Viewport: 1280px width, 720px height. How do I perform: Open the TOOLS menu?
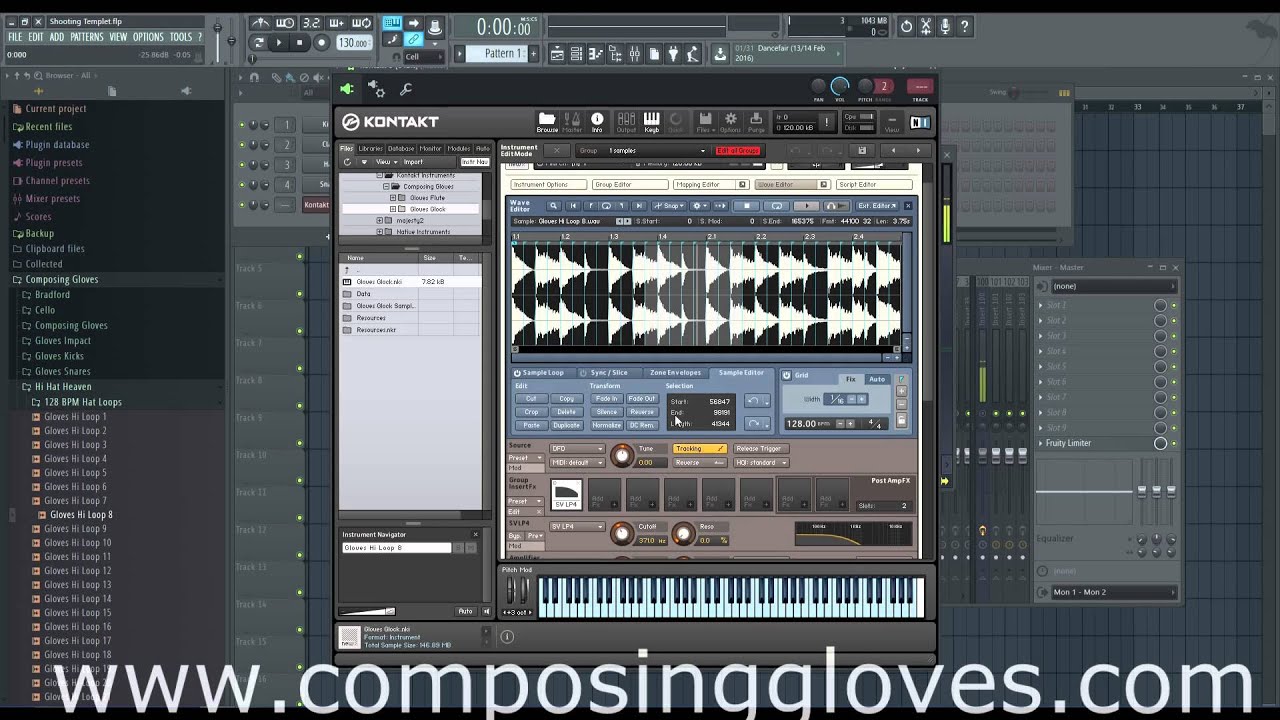pyautogui.click(x=181, y=37)
